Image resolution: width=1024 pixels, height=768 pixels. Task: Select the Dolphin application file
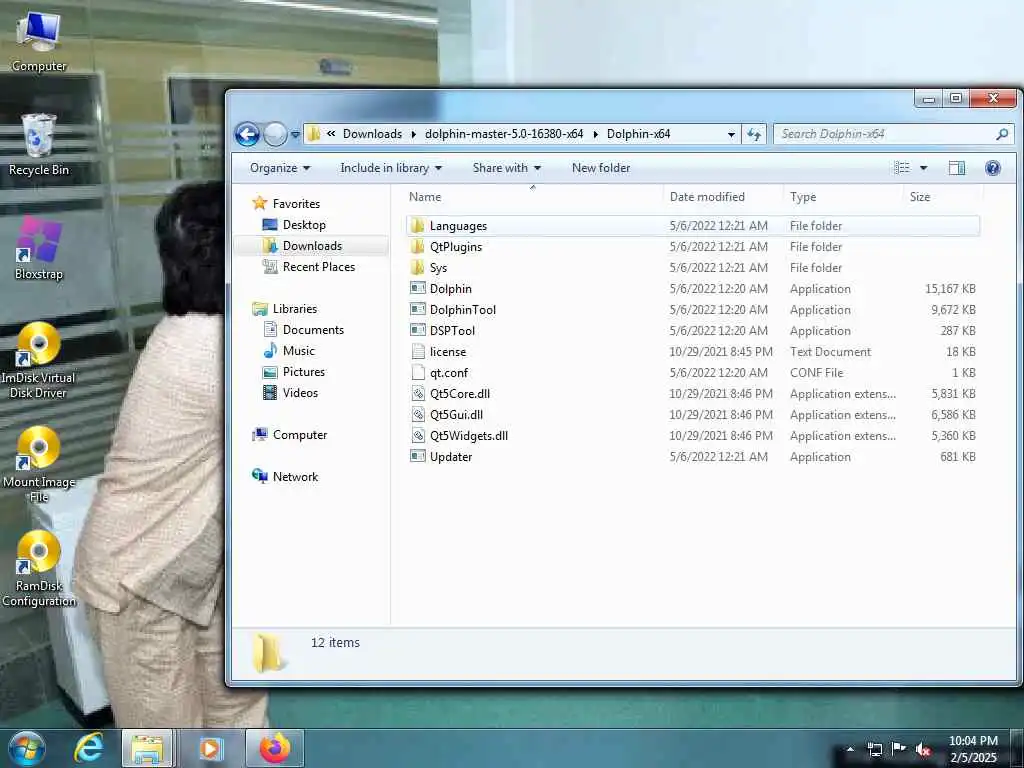tap(692, 289)
